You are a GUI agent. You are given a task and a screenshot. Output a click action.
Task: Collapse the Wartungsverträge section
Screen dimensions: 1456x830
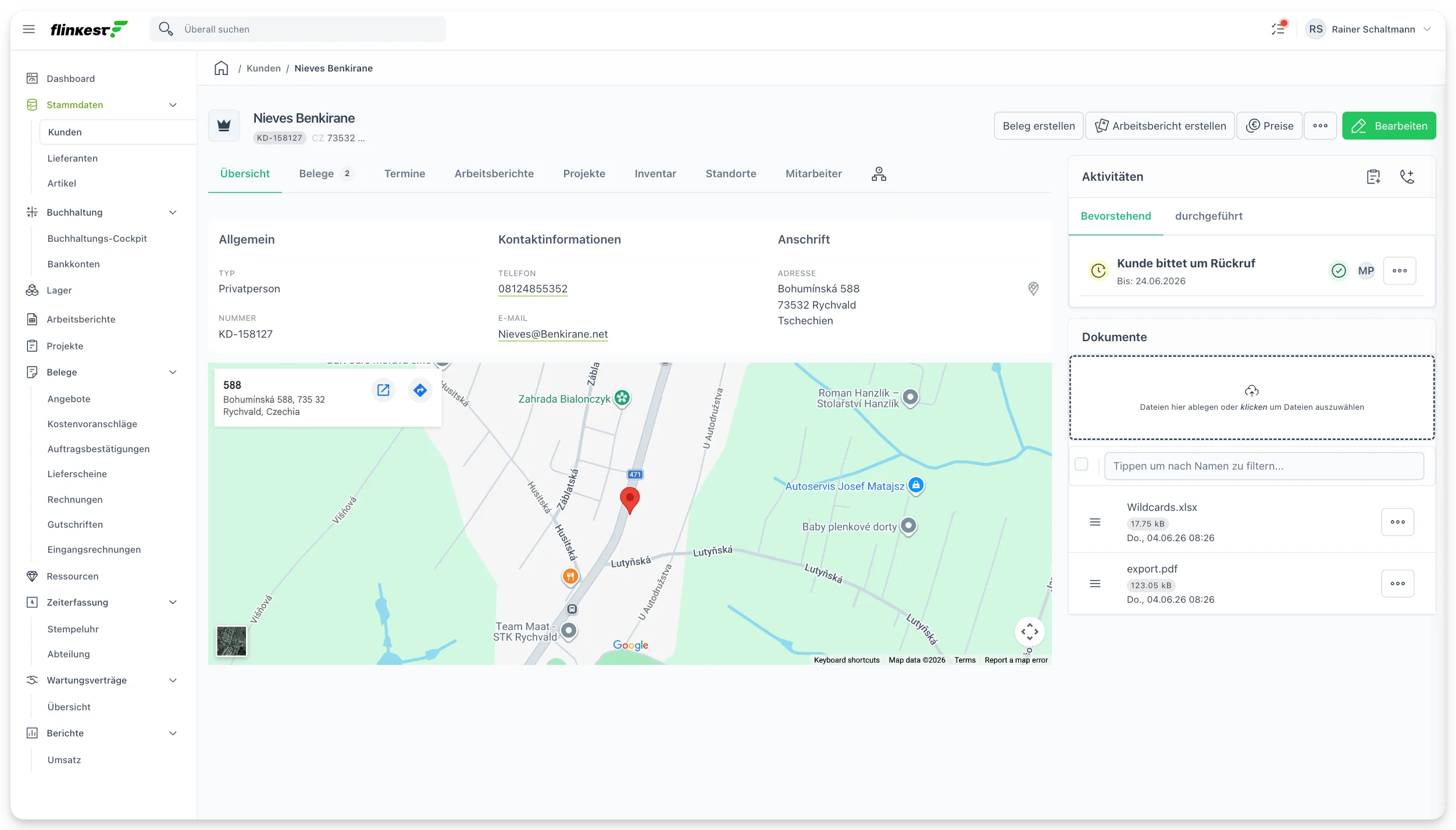(173, 681)
